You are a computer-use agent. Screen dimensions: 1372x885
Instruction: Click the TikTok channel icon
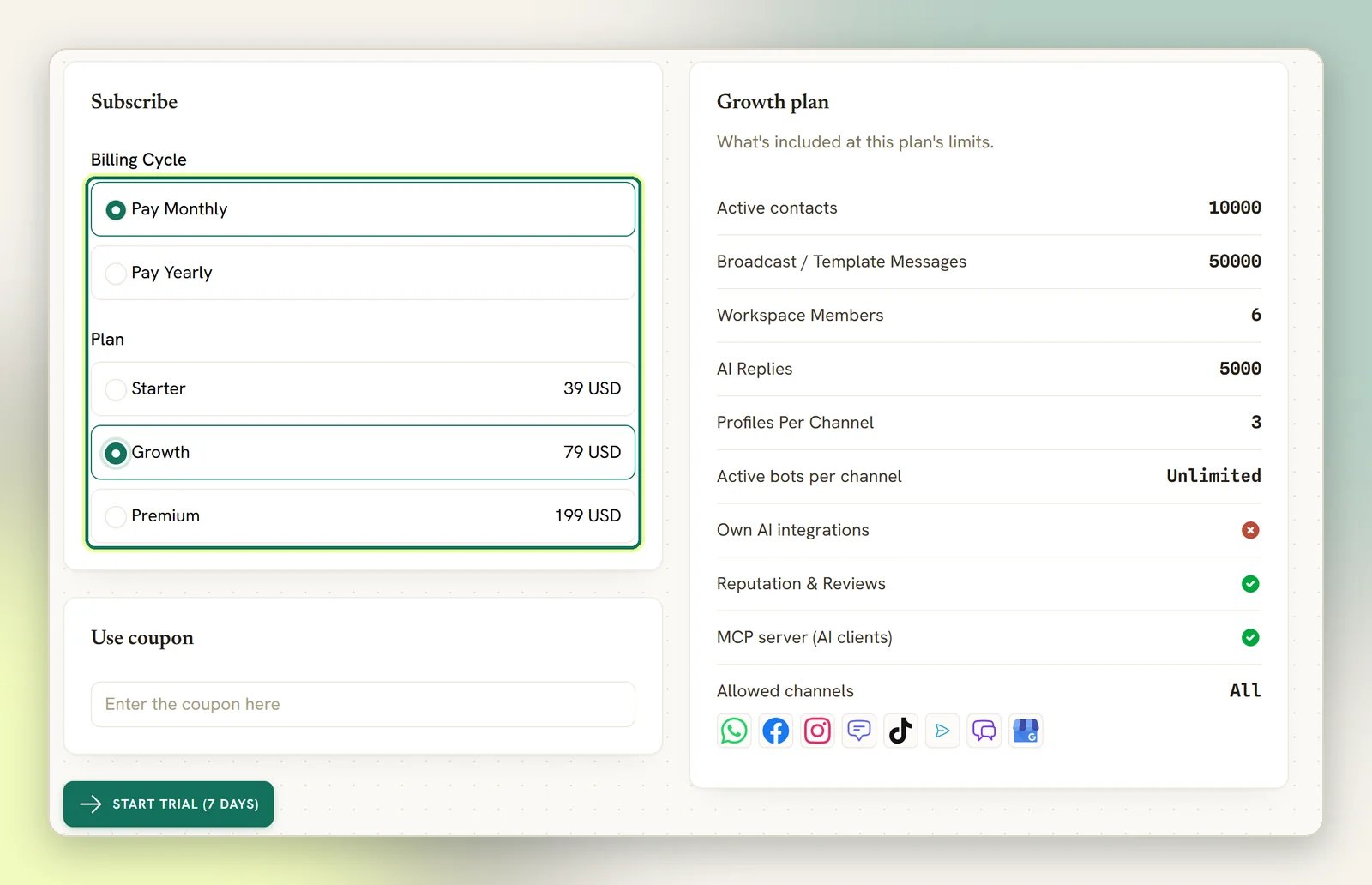[x=900, y=731]
